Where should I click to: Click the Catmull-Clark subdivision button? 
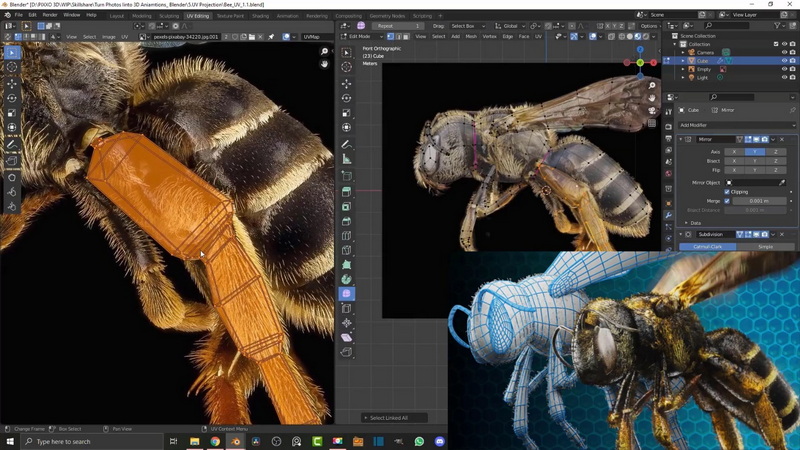click(x=708, y=246)
